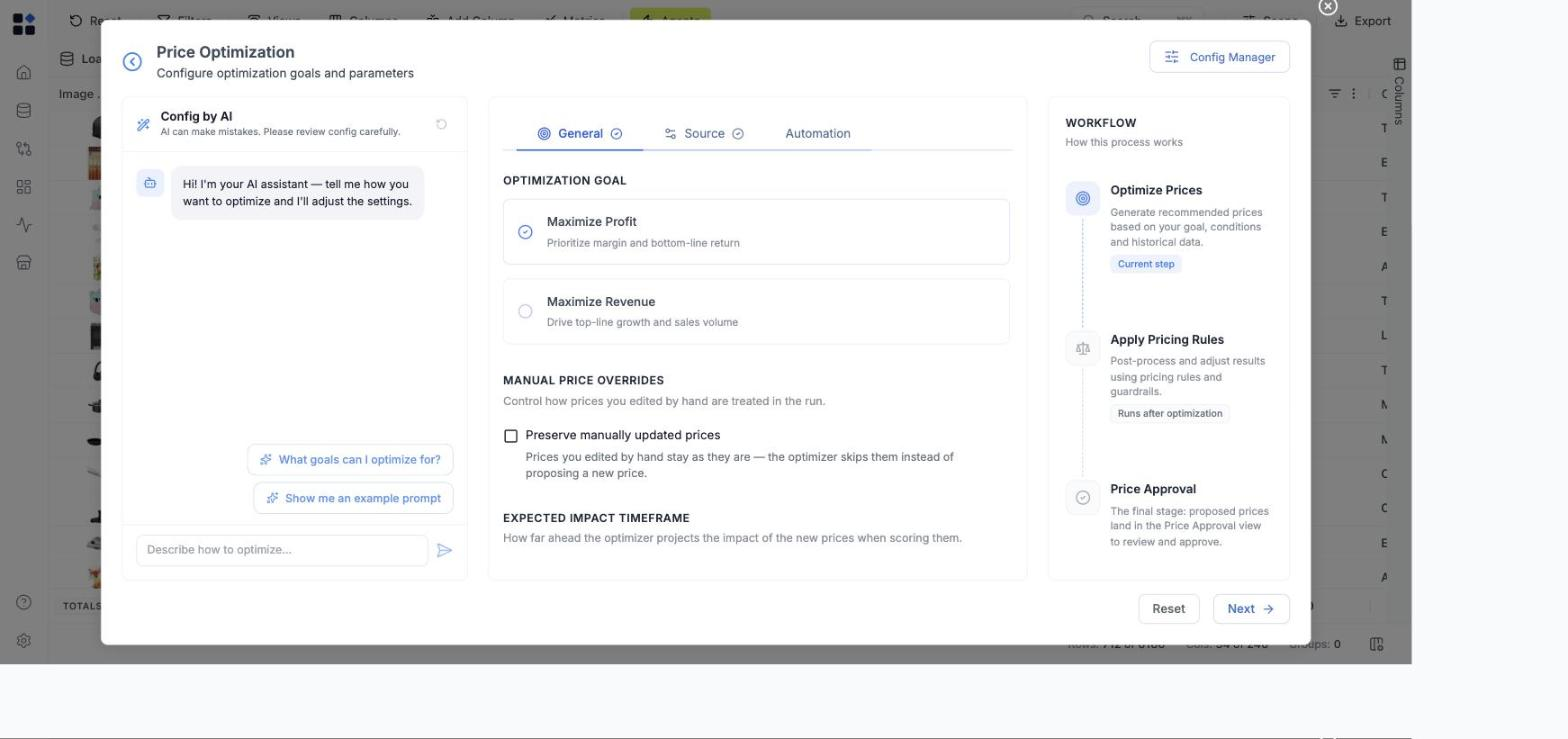Click the back arrow beside Price Optimization

point(132,62)
